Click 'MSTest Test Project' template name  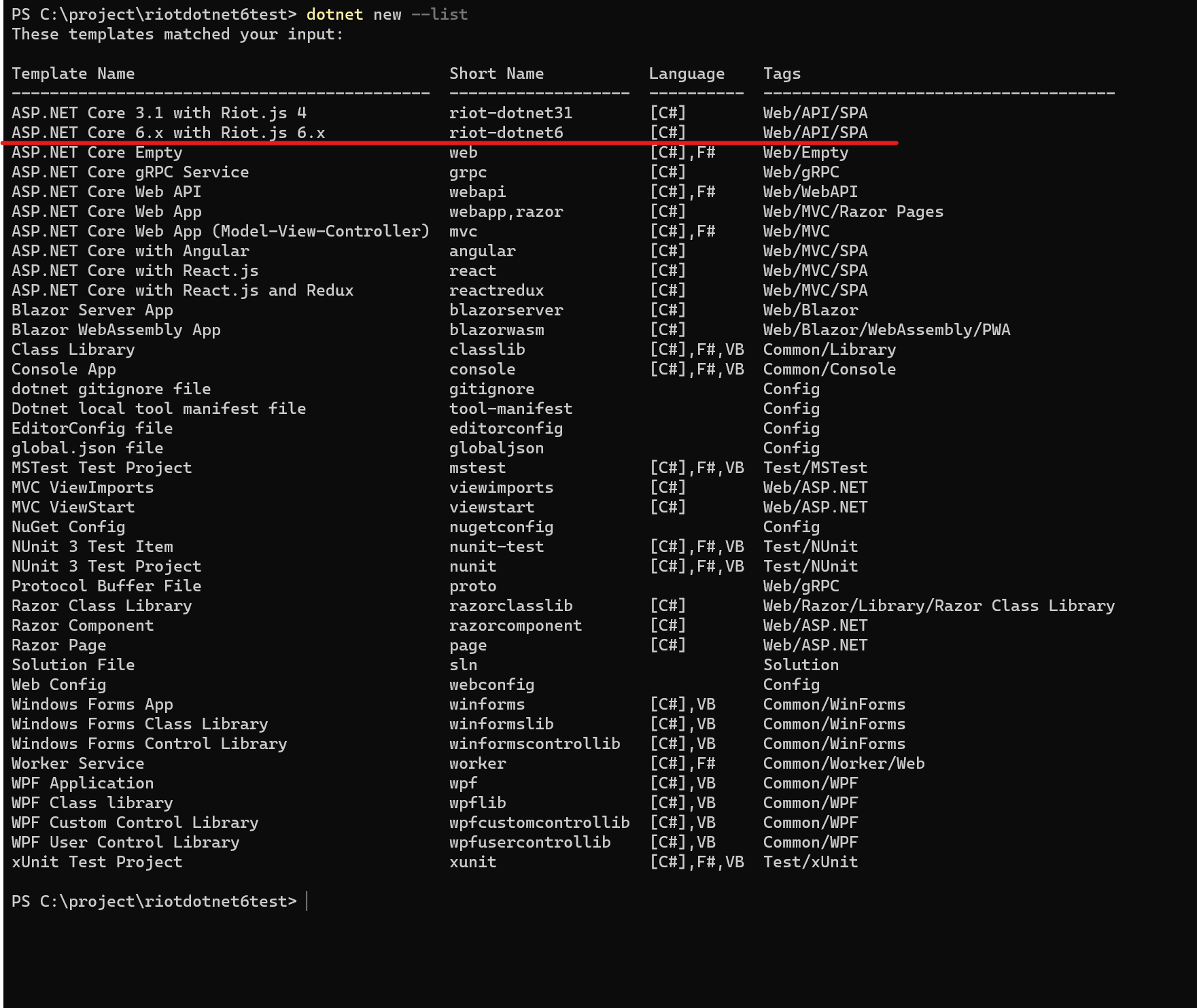tap(101, 468)
